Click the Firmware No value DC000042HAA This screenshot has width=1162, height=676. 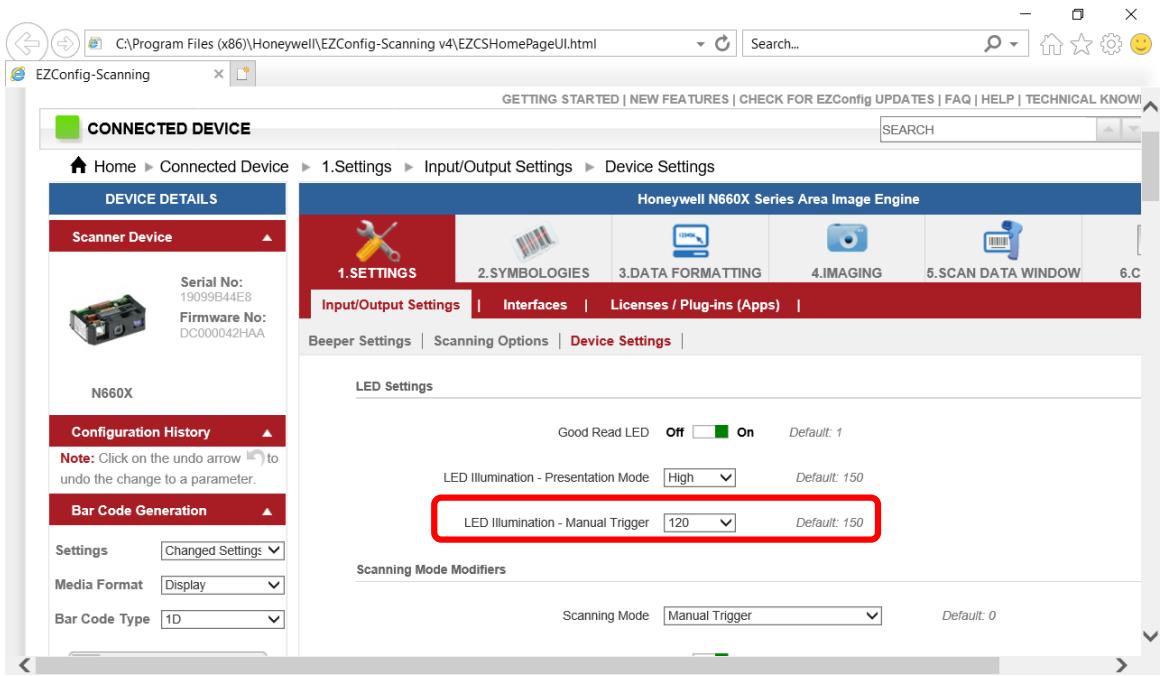coord(222,333)
